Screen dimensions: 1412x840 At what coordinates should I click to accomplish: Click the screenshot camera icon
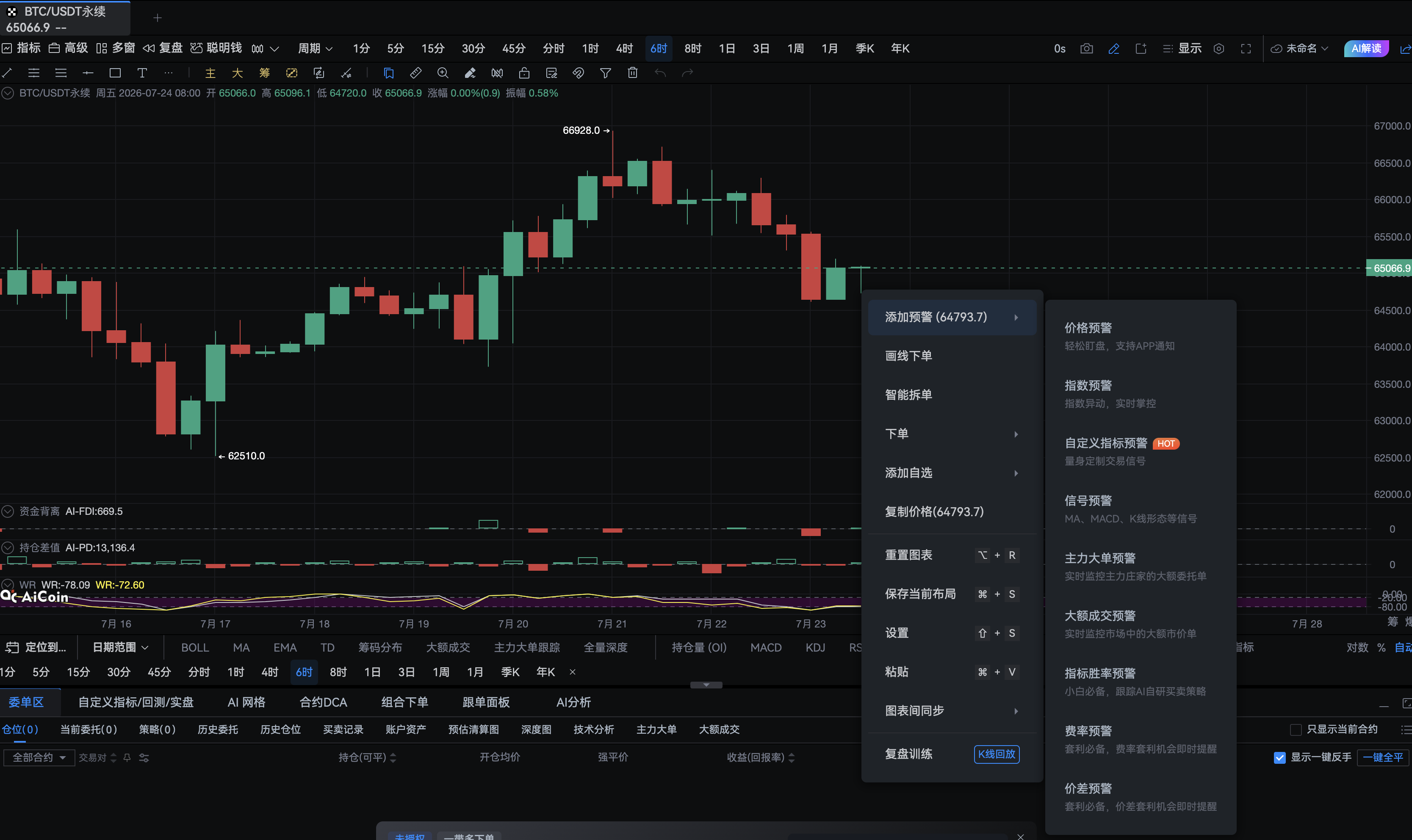[x=1086, y=49]
